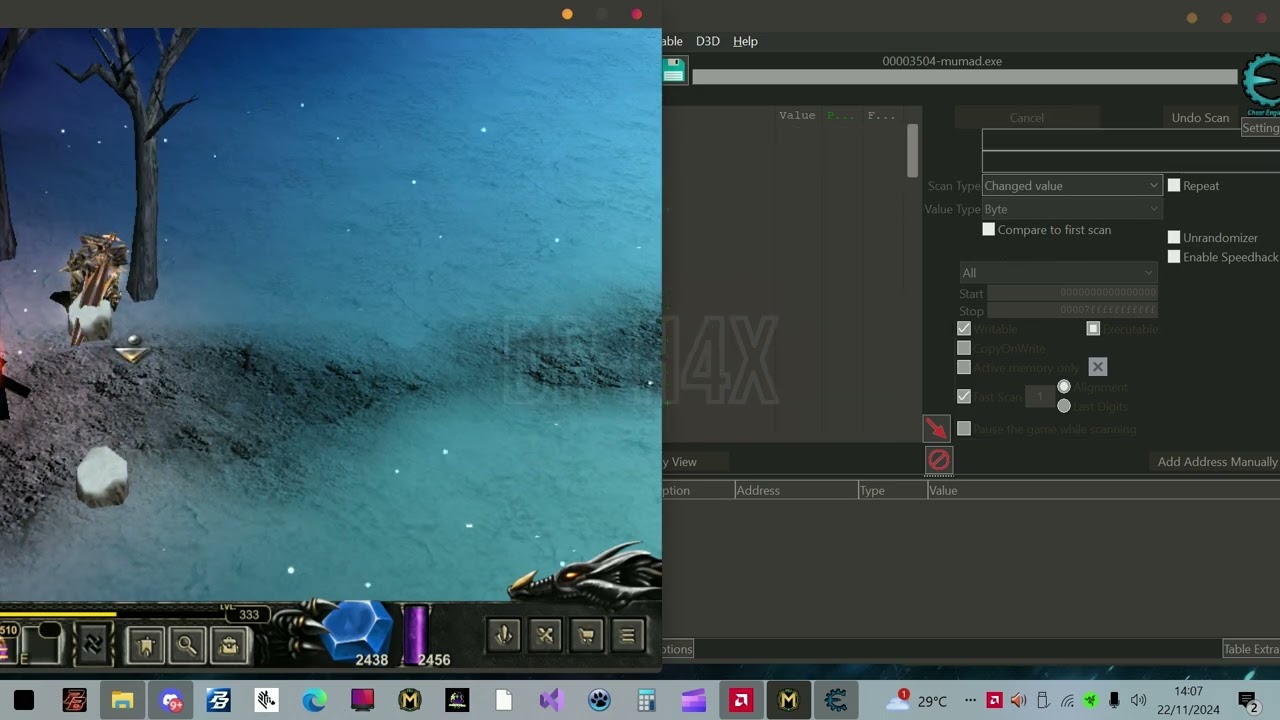The width and height of the screenshot is (1280, 720).
Task: Toggle the Executable checkbox
Action: 1093,328
